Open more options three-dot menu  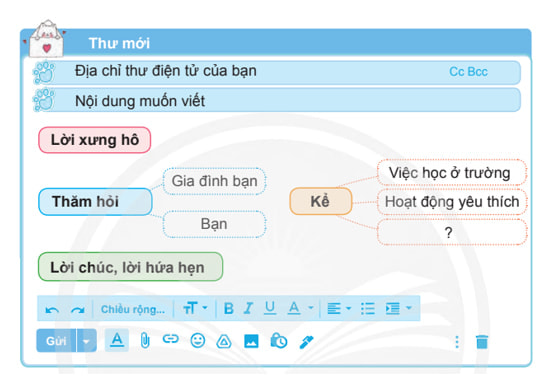pyautogui.click(x=457, y=342)
